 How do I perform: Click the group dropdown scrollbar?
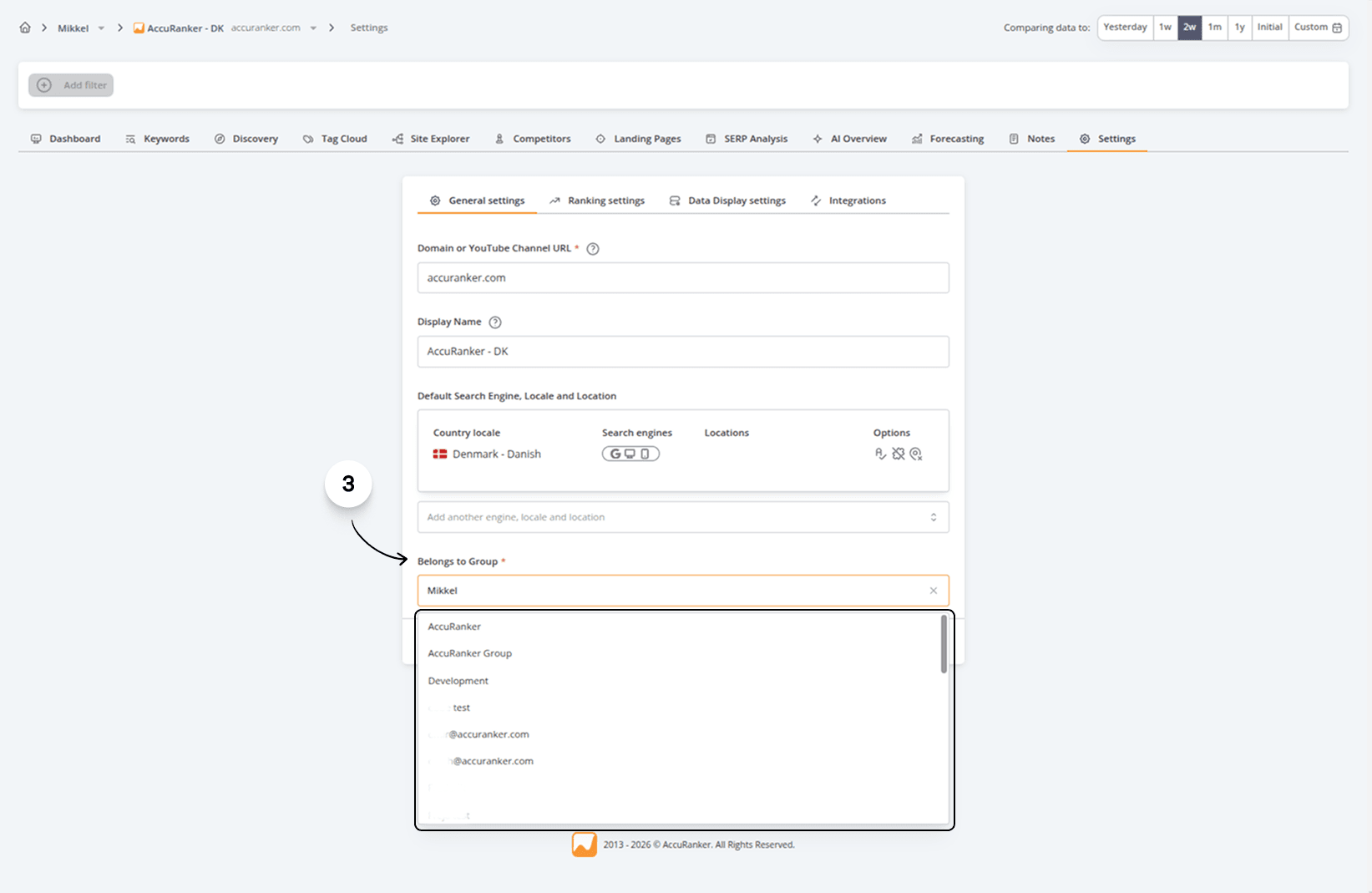coord(944,644)
